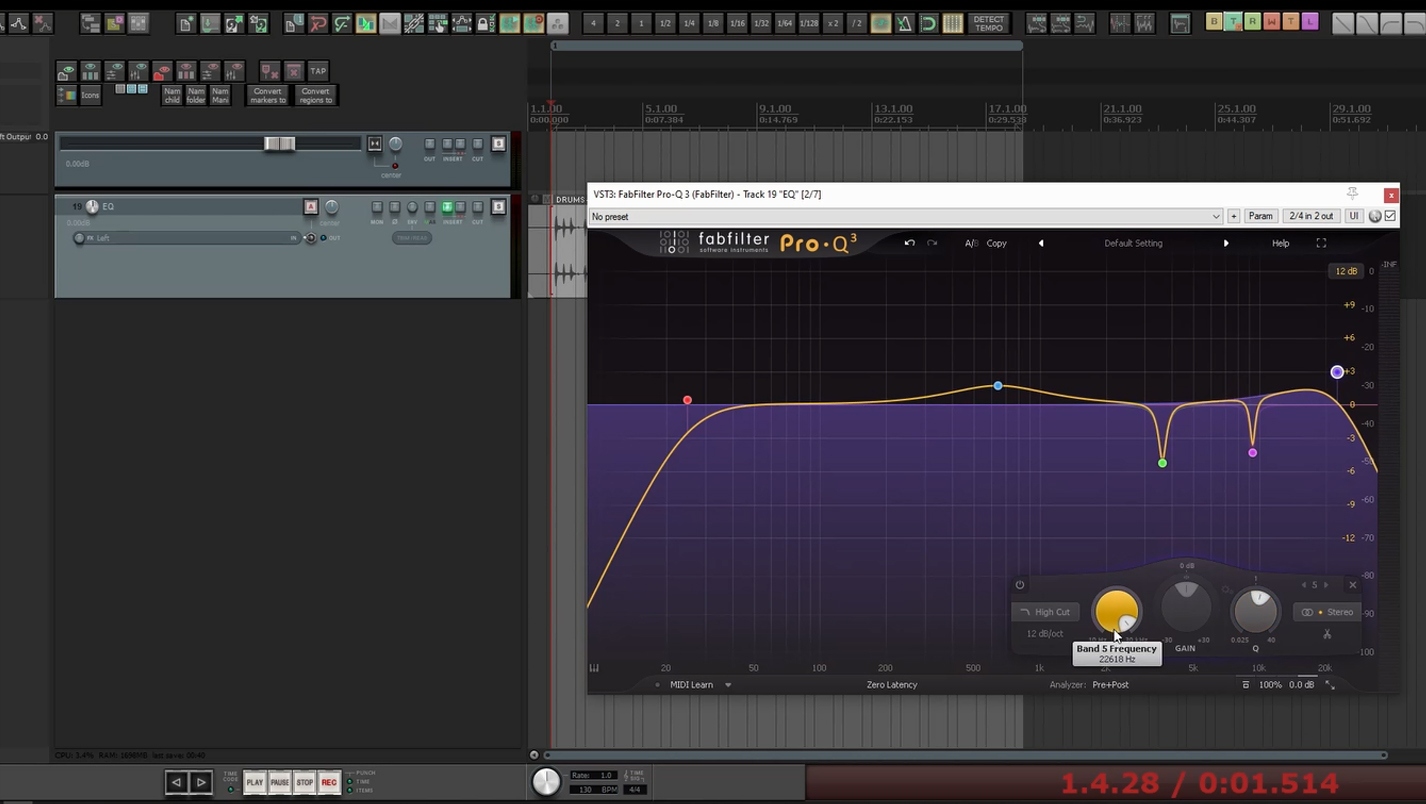Select 1/4 grid division button

(x=689, y=23)
